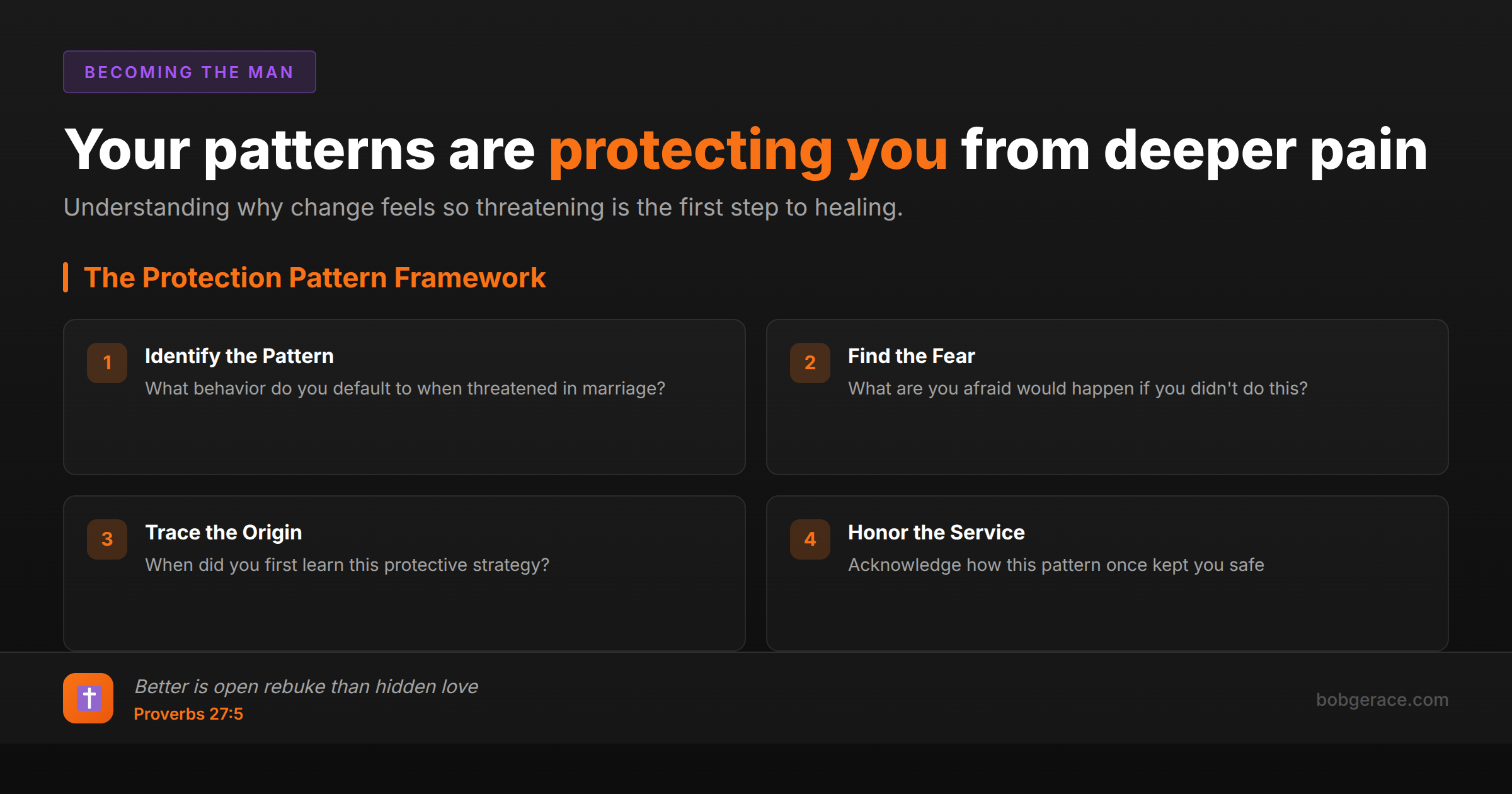Select the Trace the Origin title

(x=224, y=532)
